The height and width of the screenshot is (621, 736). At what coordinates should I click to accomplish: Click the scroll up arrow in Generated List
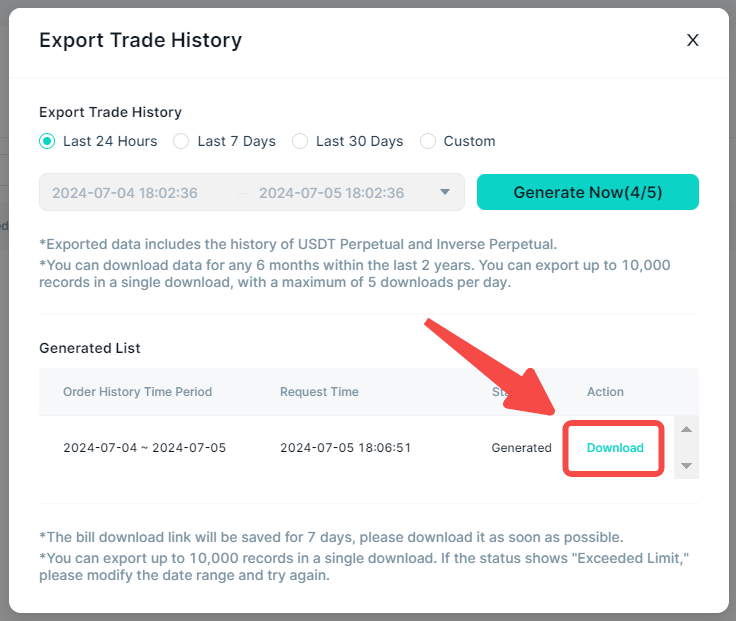686,429
